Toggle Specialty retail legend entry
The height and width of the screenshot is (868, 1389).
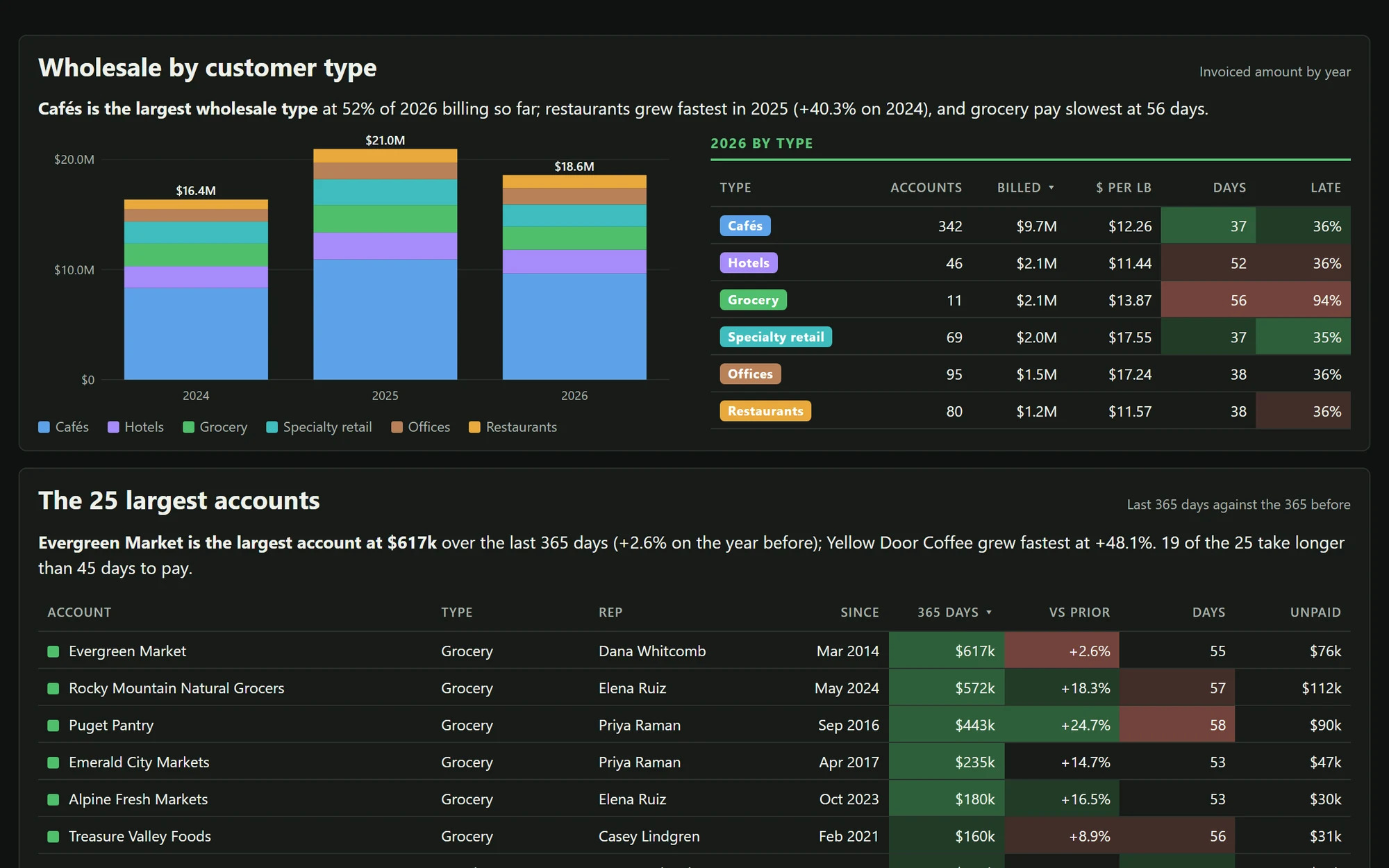tap(319, 427)
